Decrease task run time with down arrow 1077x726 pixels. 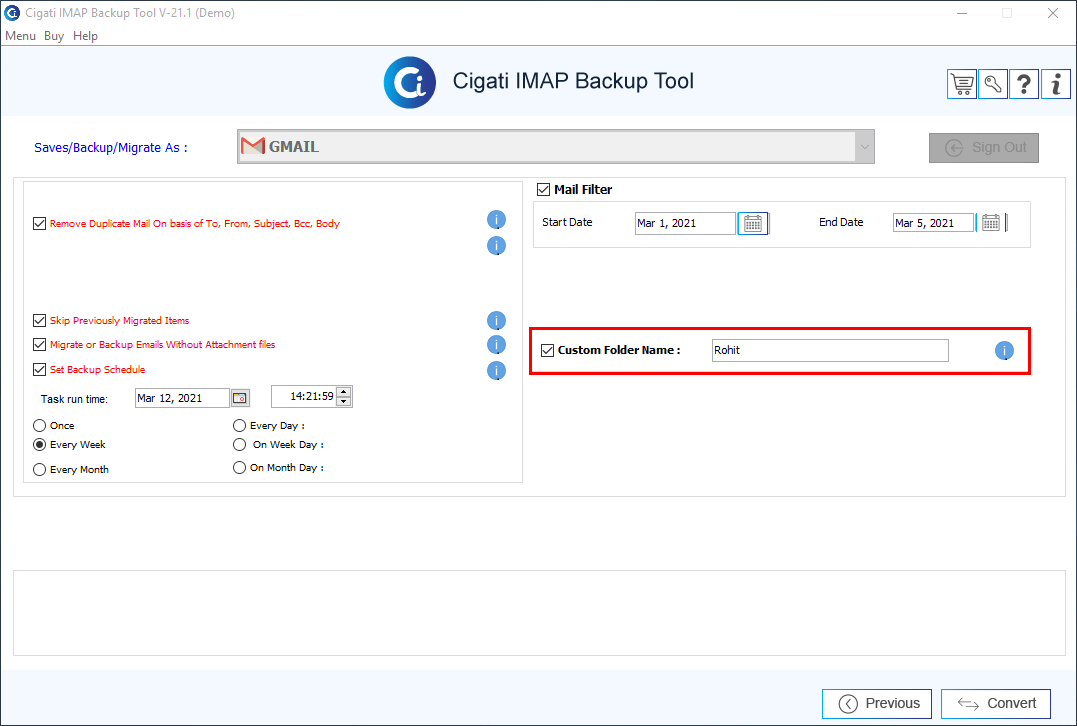tap(344, 402)
